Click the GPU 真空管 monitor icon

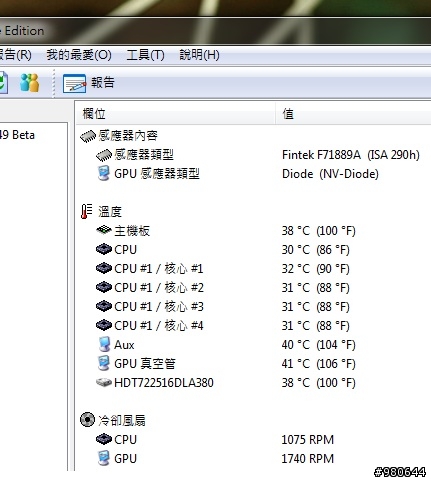coord(104,363)
